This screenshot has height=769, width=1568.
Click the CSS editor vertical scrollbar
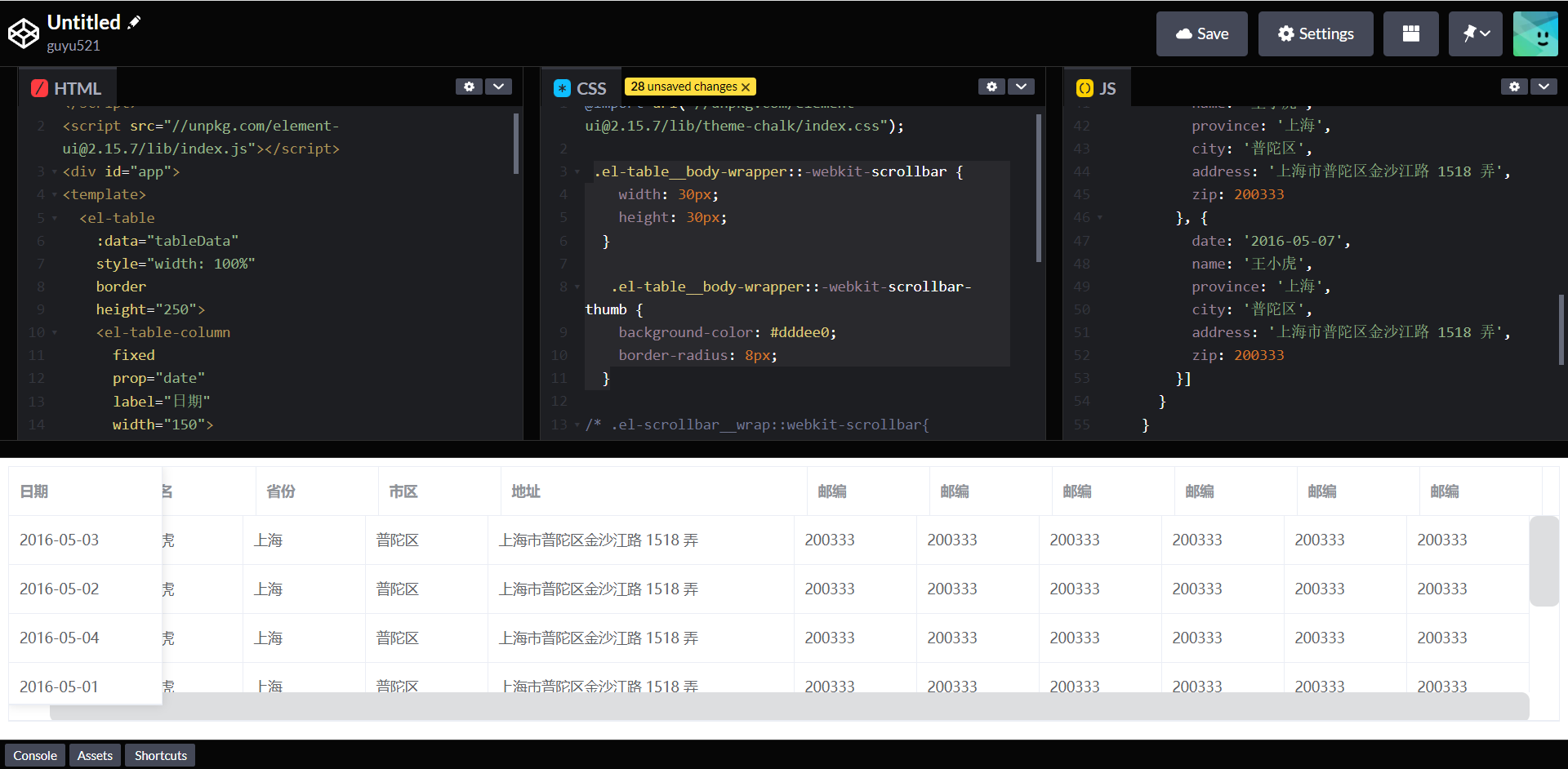1039,188
